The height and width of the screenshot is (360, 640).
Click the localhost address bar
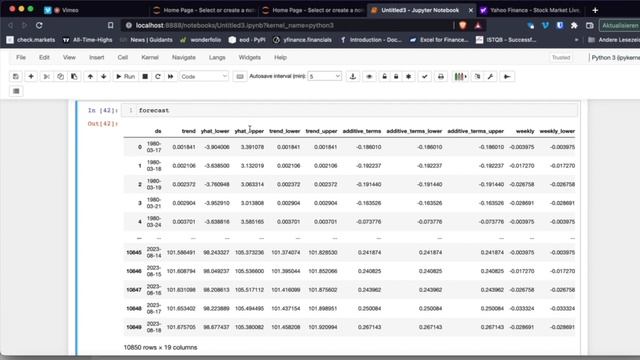point(286,25)
